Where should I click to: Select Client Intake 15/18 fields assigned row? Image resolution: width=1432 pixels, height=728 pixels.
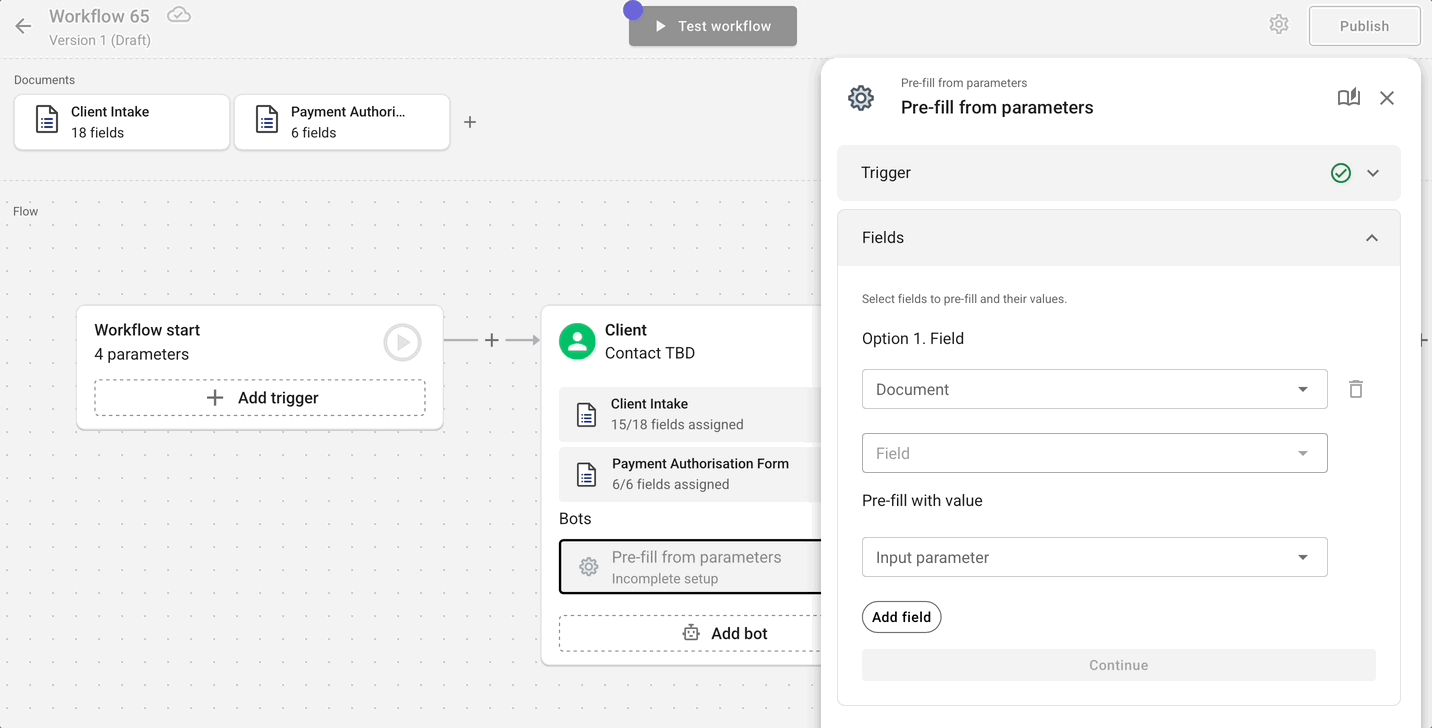[x=691, y=414]
